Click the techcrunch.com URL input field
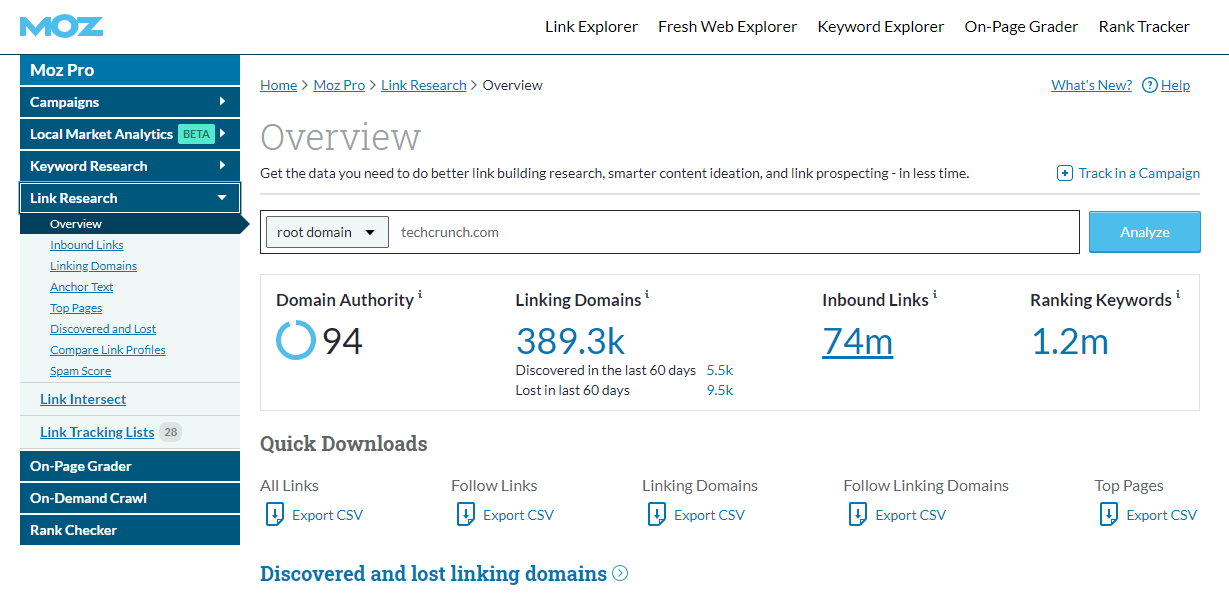1229x613 pixels. [735, 232]
